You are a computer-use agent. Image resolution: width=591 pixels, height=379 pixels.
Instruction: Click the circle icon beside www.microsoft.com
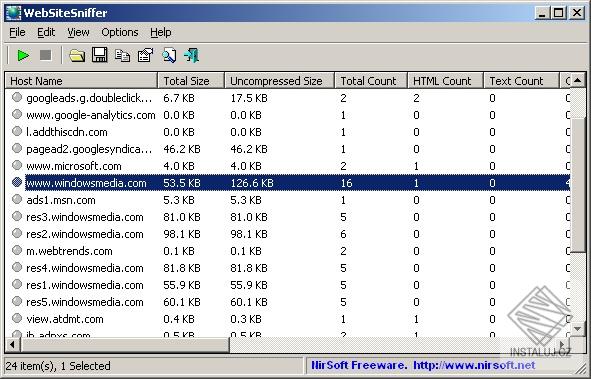pyautogui.click(x=17, y=165)
